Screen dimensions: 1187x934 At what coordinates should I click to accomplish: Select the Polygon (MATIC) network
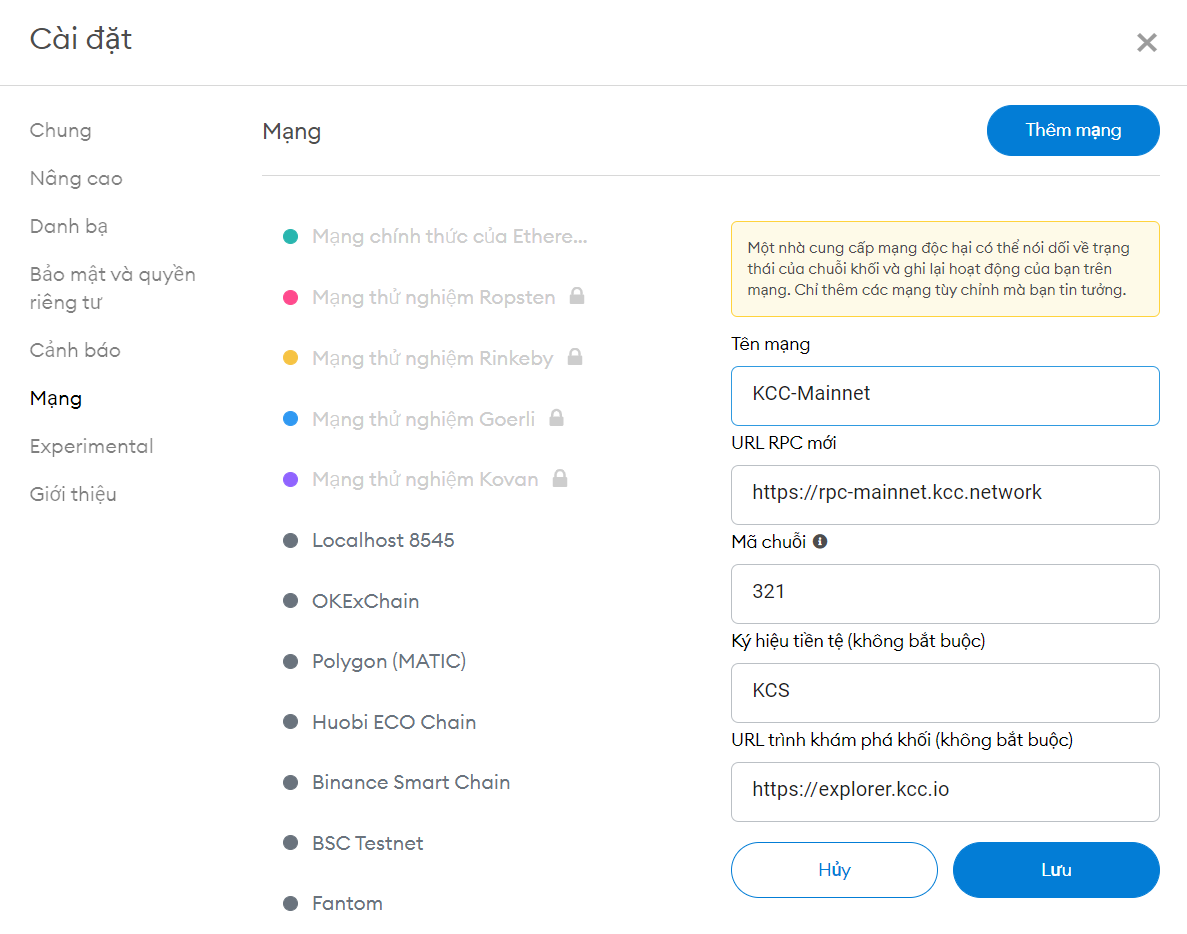tap(389, 661)
